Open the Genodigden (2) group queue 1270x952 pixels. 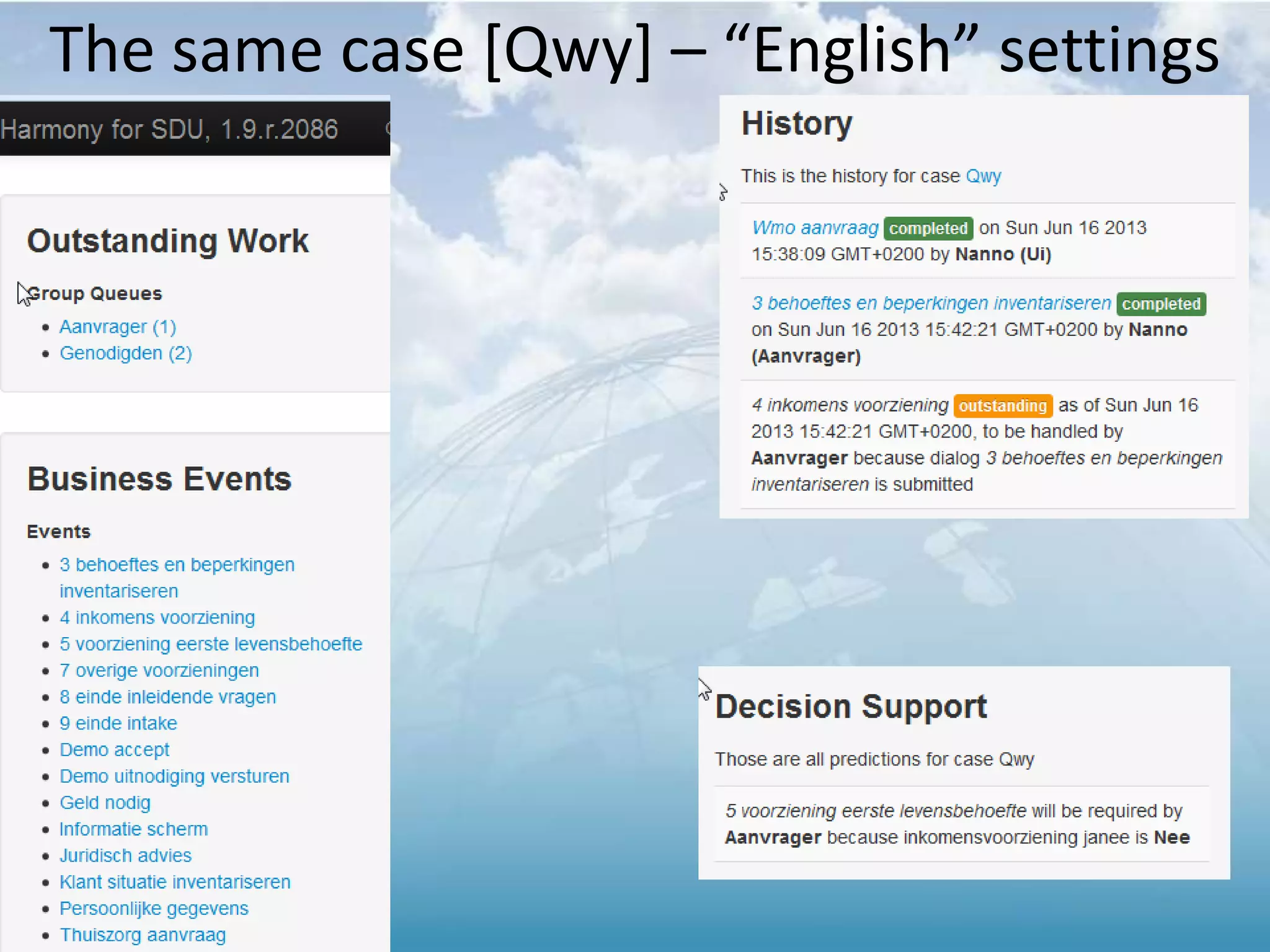(x=126, y=353)
